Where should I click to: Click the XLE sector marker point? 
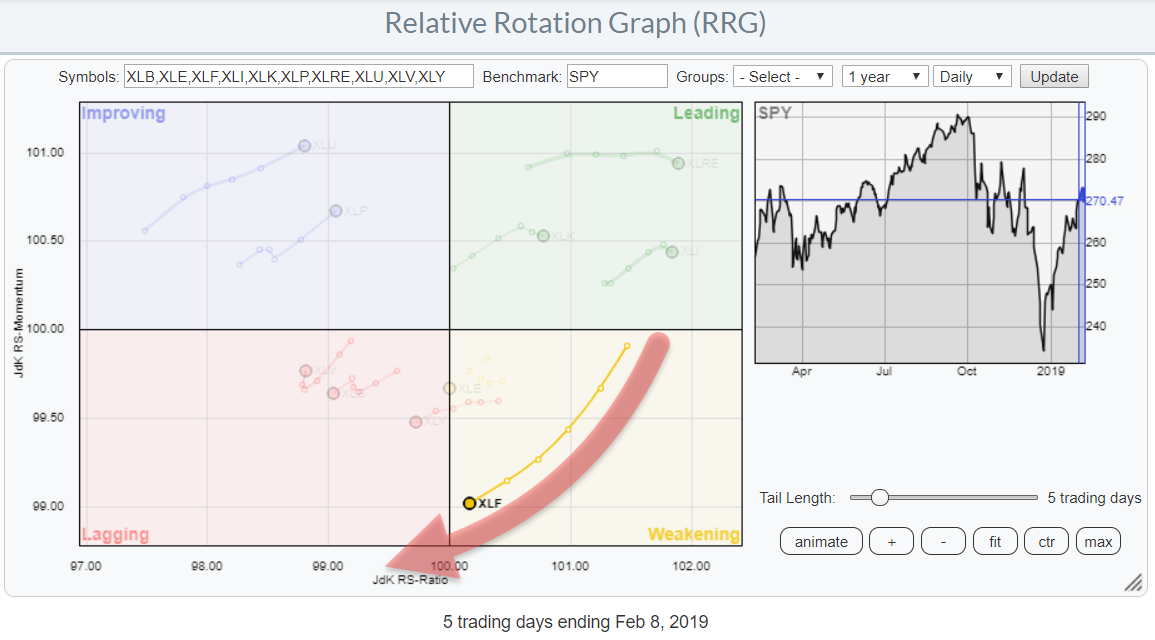pyautogui.click(x=450, y=388)
